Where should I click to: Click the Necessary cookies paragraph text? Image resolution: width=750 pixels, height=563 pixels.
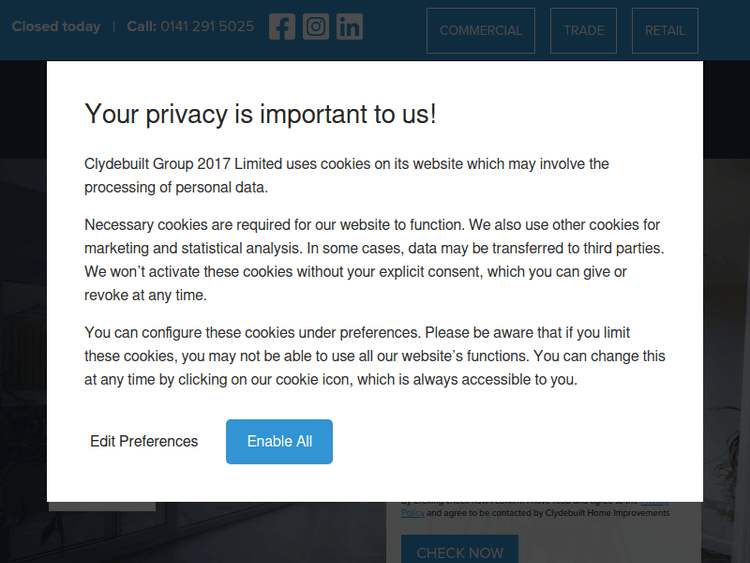(374, 260)
